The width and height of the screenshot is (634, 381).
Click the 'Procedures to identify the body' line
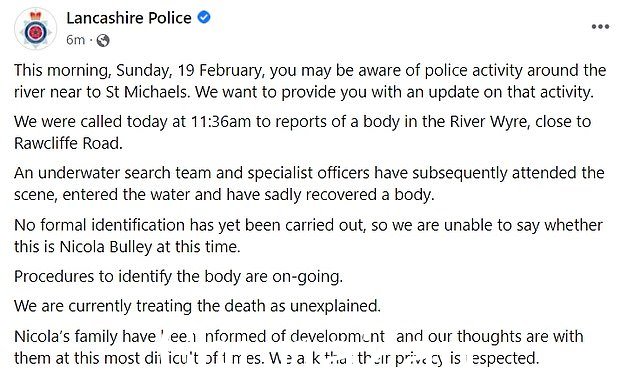click(178, 277)
